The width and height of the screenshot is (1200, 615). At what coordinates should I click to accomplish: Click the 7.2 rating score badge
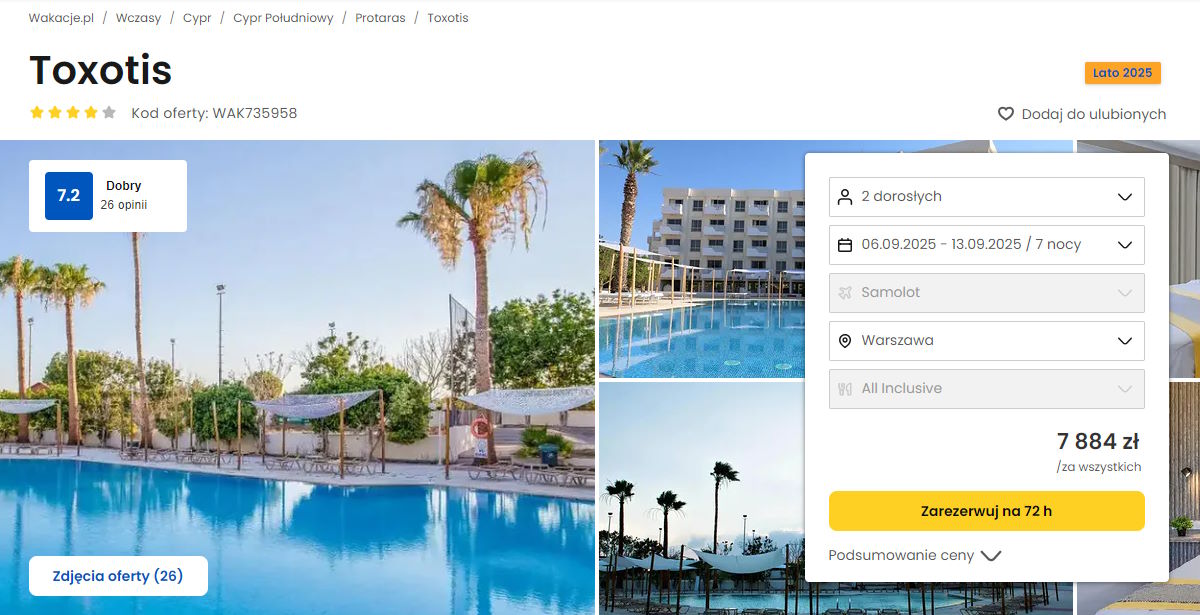pos(69,196)
